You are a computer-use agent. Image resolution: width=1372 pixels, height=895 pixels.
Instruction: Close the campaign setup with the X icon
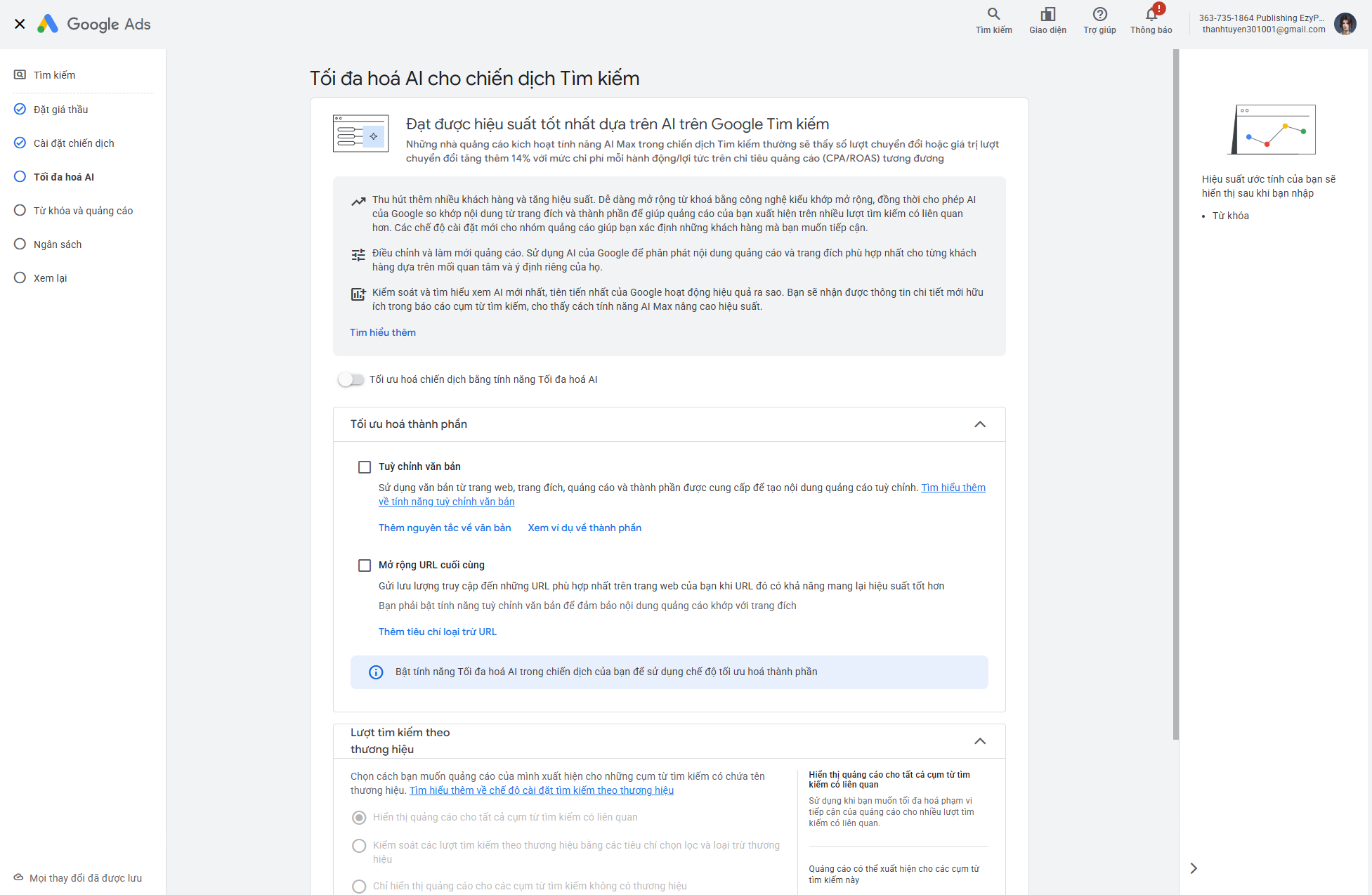click(x=20, y=24)
